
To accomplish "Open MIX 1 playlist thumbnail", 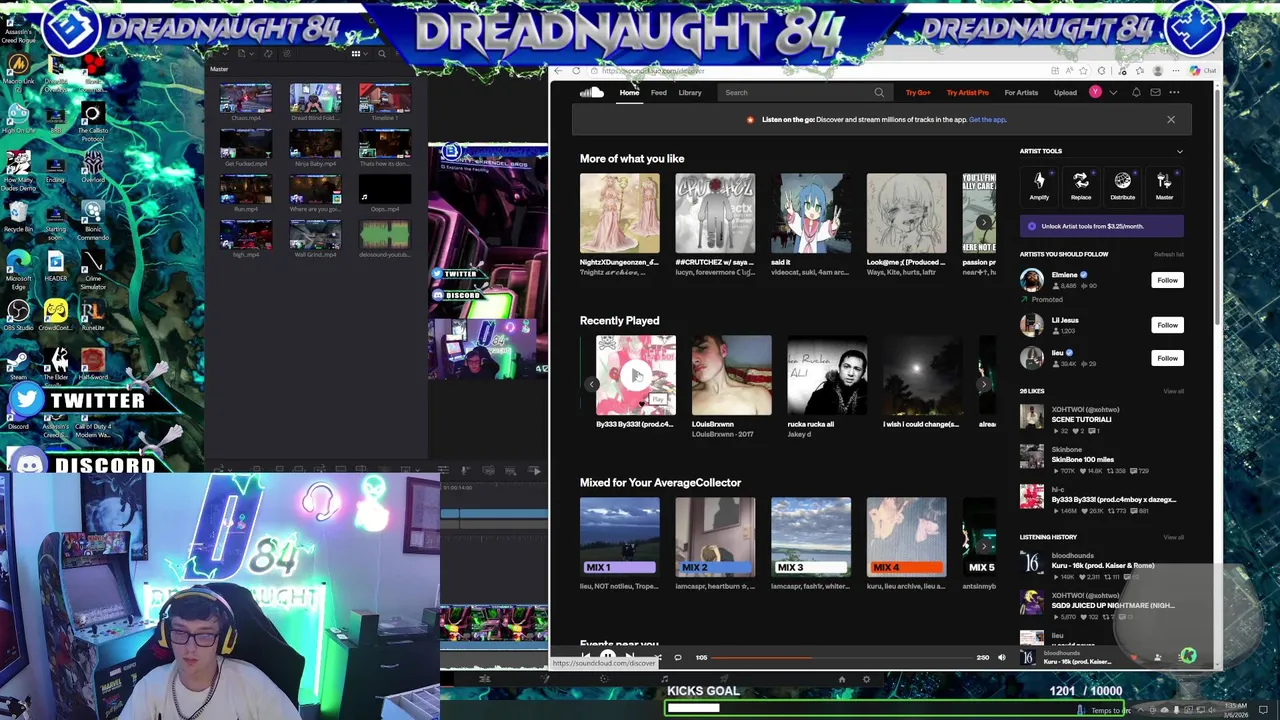I will pos(619,537).
